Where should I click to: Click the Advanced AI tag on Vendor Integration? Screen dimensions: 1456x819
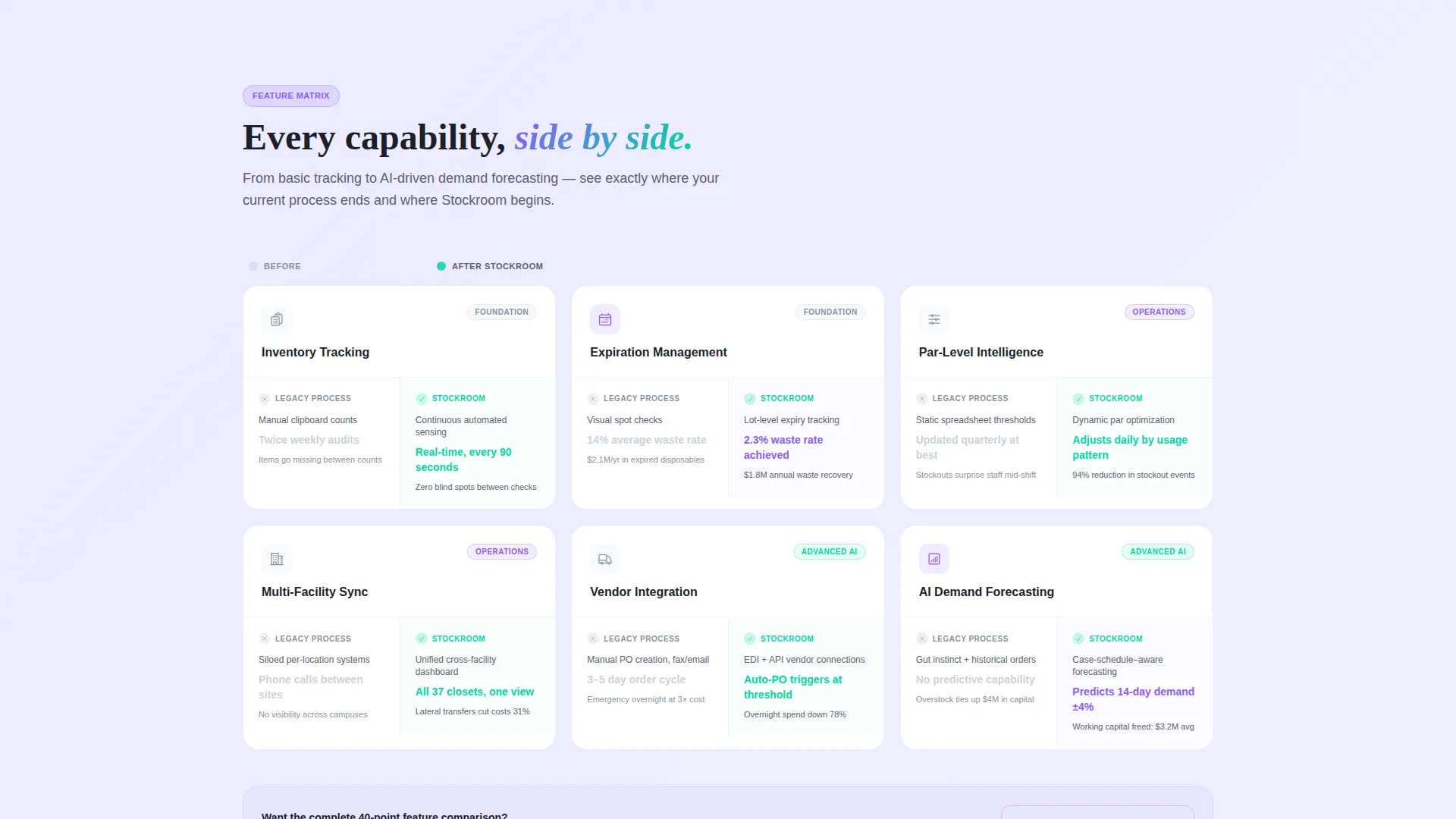pos(829,551)
